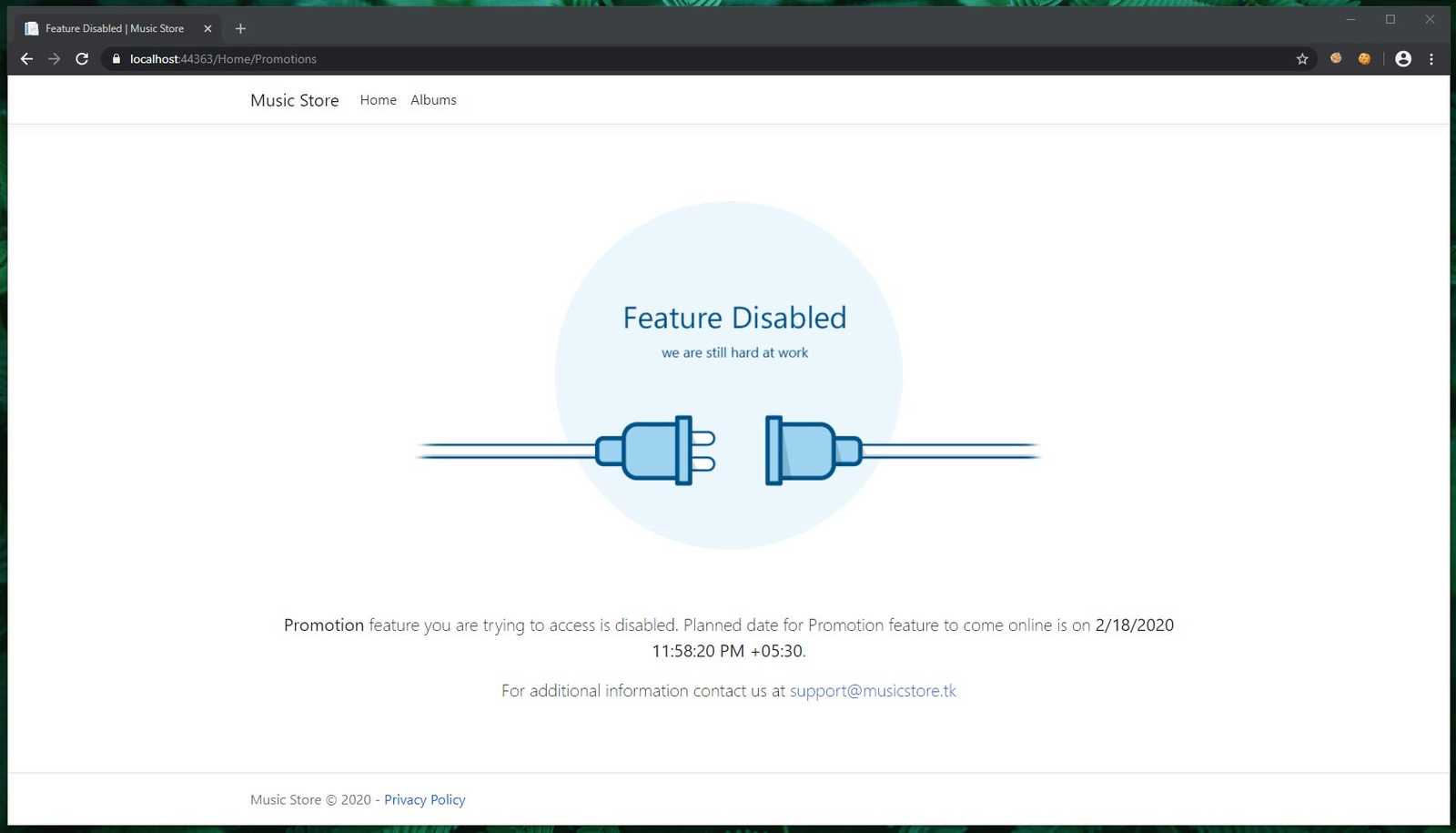Open the first browser extension icon
The width and height of the screenshot is (1456, 833).
[1335, 58]
